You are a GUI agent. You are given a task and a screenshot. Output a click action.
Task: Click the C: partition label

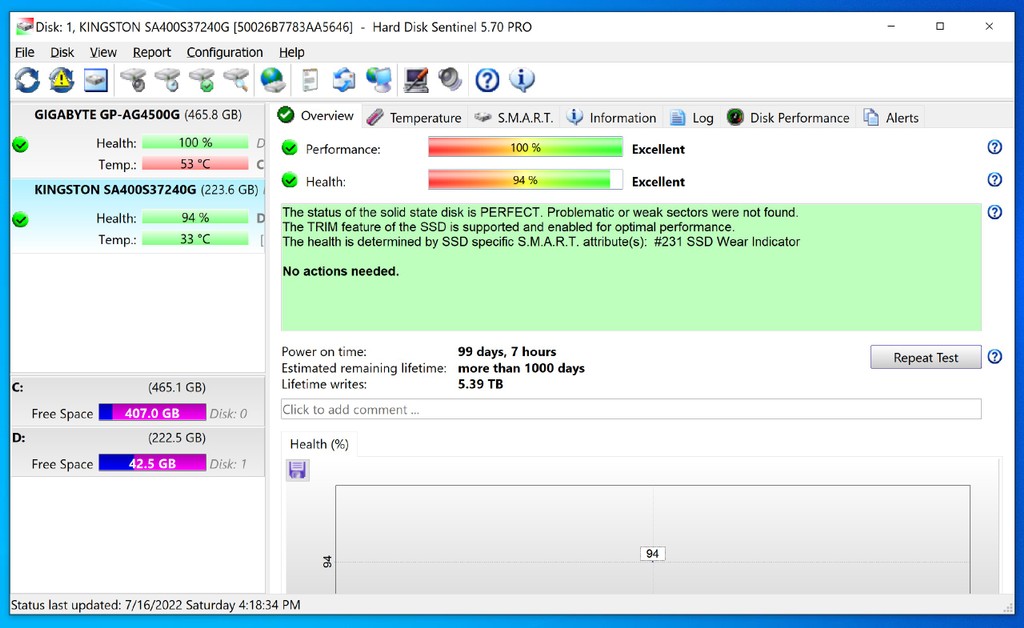click(18, 387)
